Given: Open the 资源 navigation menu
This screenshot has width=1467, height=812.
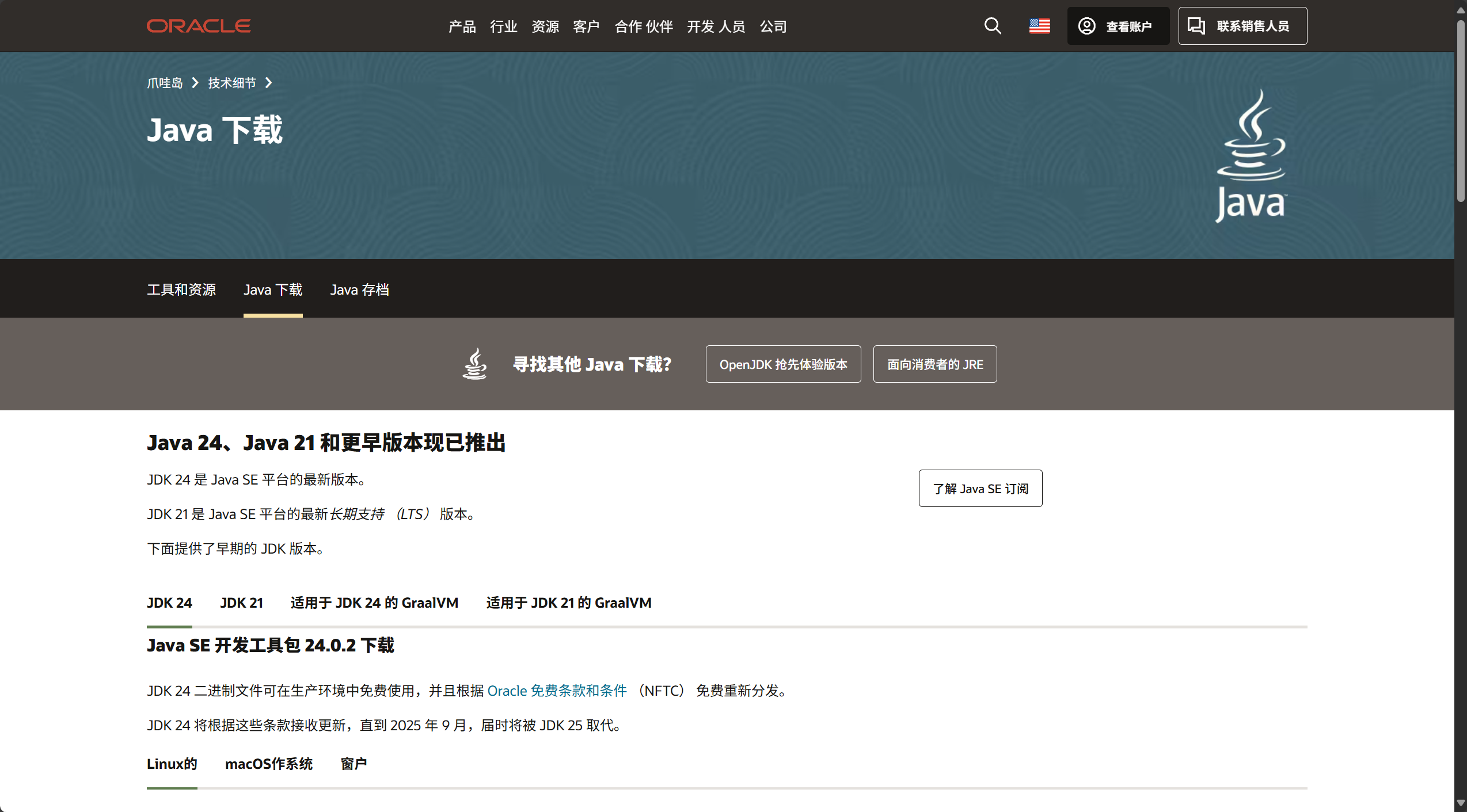Looking at the screenshot, I should (x=545, y=26).
